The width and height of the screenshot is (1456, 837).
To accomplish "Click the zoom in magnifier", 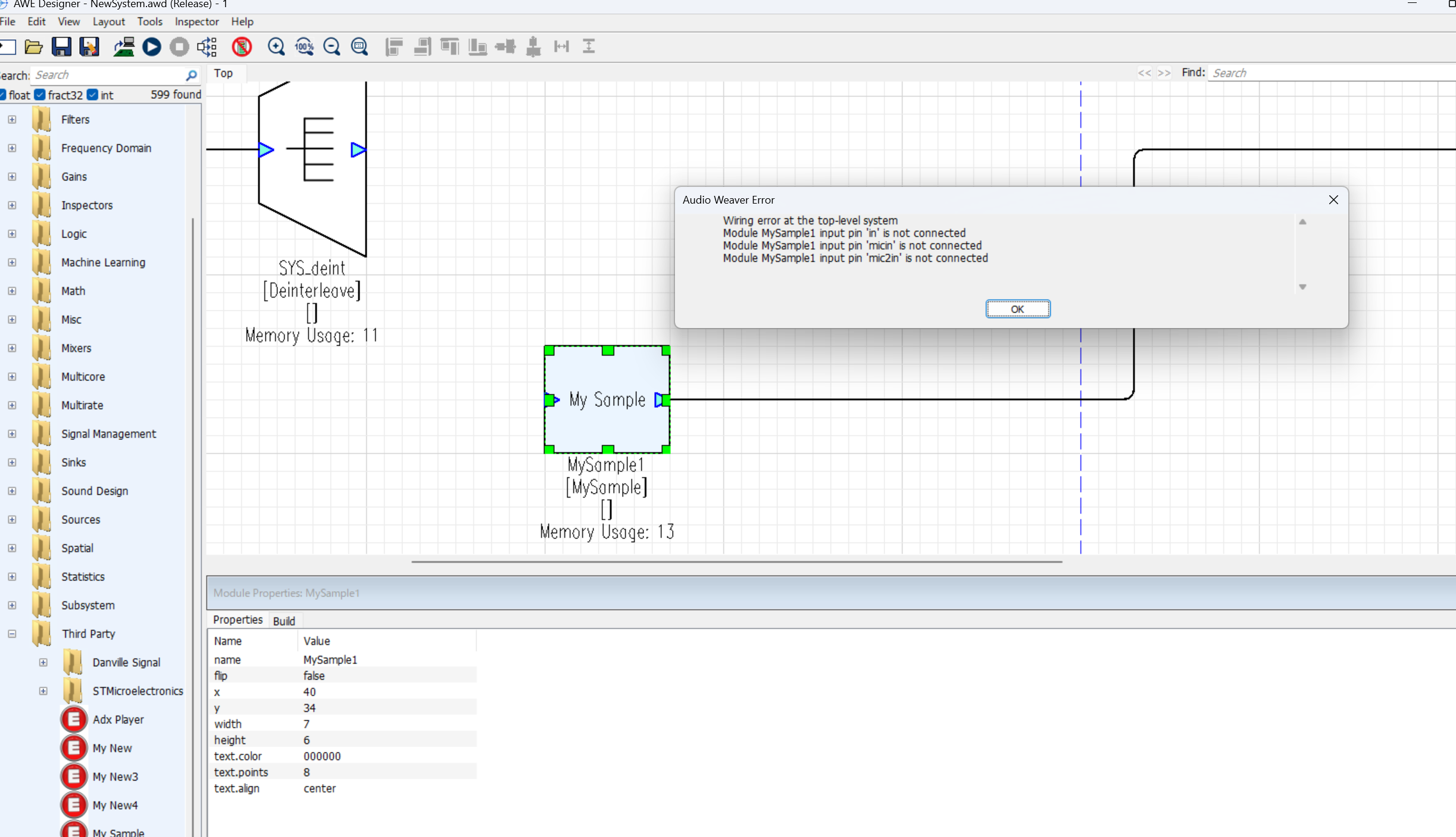I will tap(276, 46).
